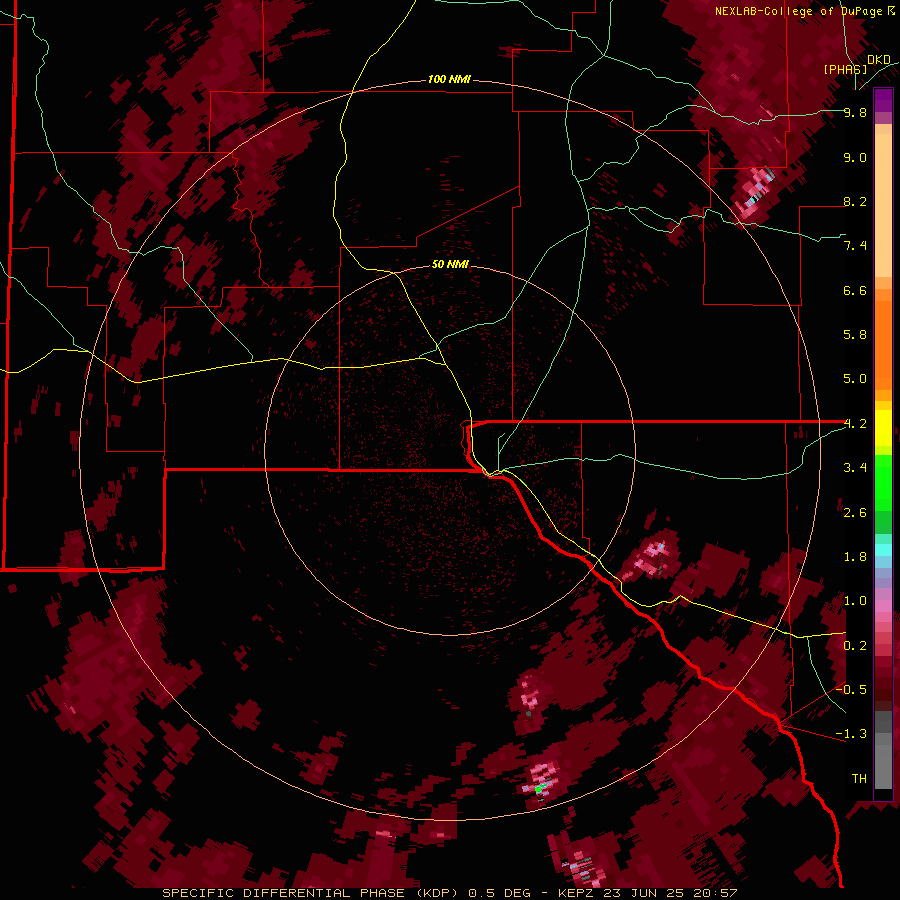Select the 100 NMI range ring label
Image resolution: width=900 pixels, height=900 pixels.
click(449, 79)
